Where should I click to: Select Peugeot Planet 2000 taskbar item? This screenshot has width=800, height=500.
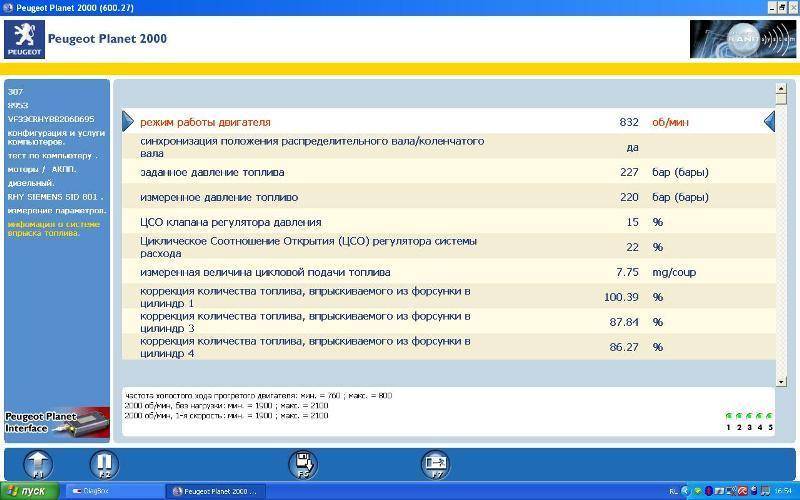coord(213,491)
